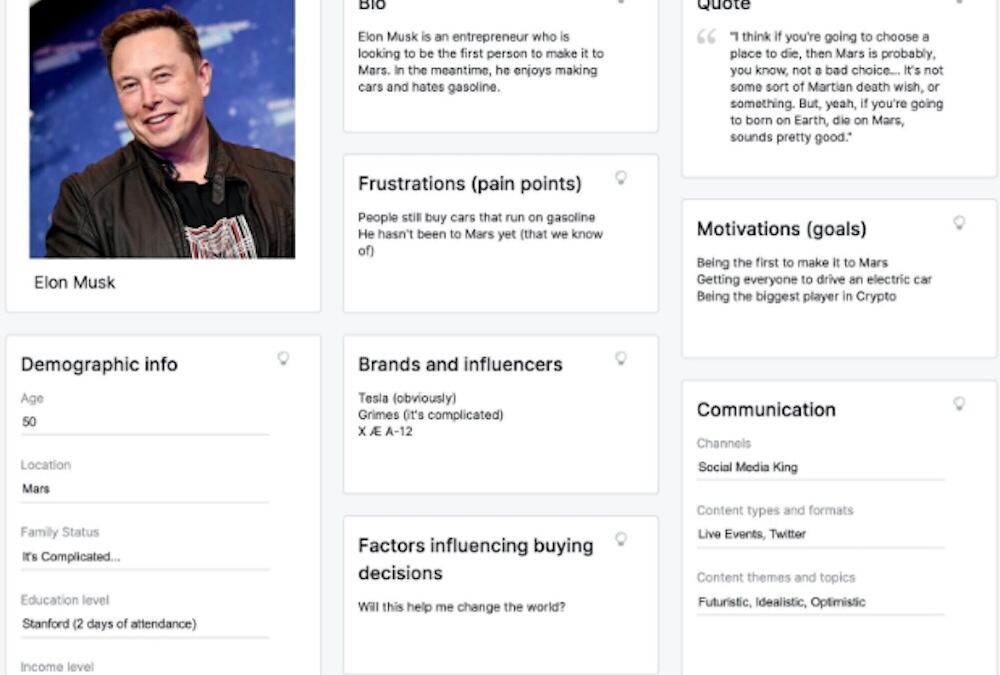This screenshot has height=675, width=1000.
Task: Click the Motivations goals text list
Action: click(813, 279)
